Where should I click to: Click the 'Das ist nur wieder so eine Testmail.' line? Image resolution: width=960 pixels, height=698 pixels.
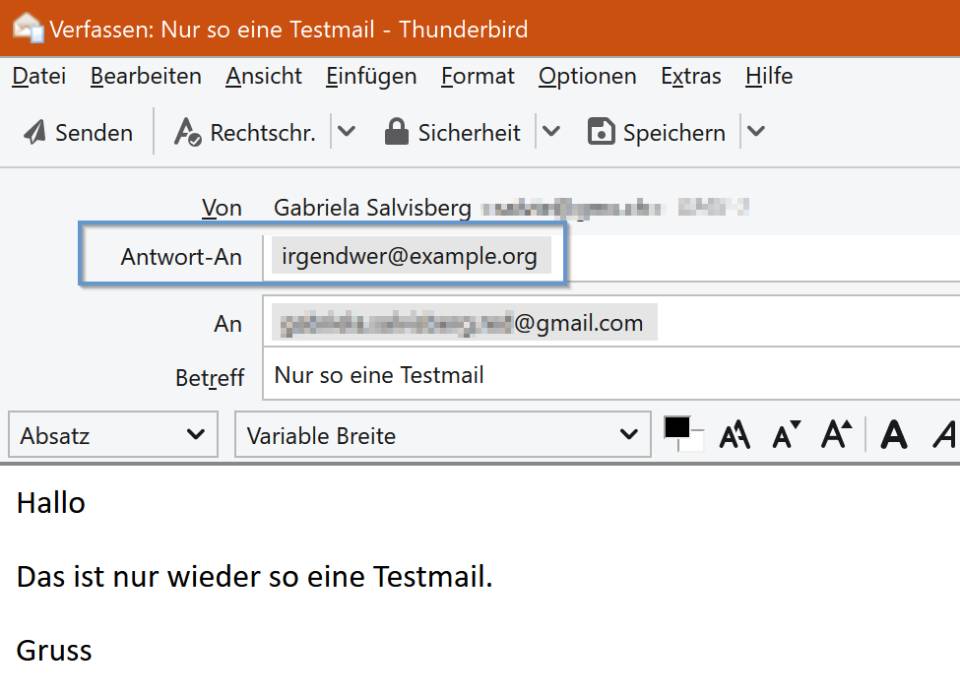click(x=254, y=576)
